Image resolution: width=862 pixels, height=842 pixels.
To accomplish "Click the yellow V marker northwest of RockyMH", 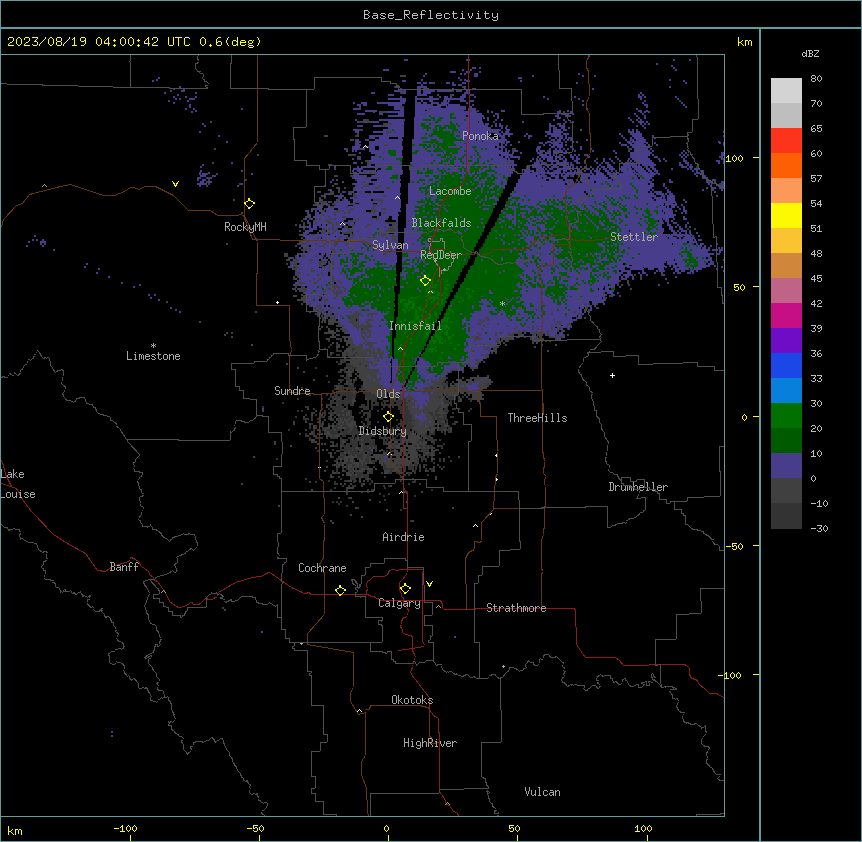I will [x=175, y=184].
